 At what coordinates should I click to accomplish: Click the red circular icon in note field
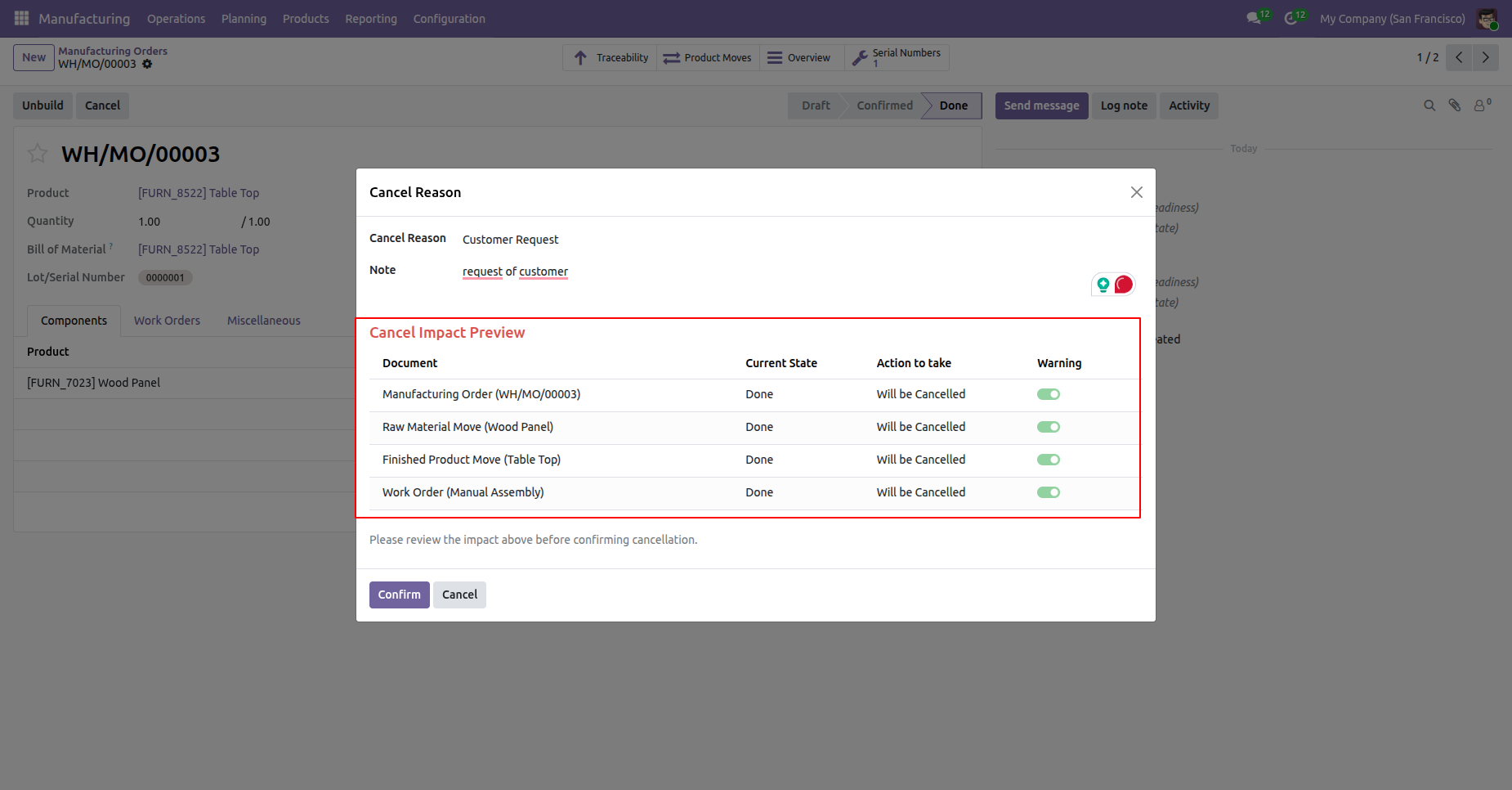coord(1124,284)
